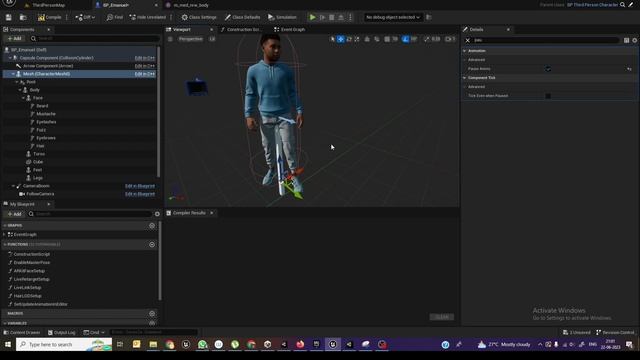Viewport: 640px width, 360px height.
Task: Choose the Scale tool in viewport
Action: coord(357,39)
